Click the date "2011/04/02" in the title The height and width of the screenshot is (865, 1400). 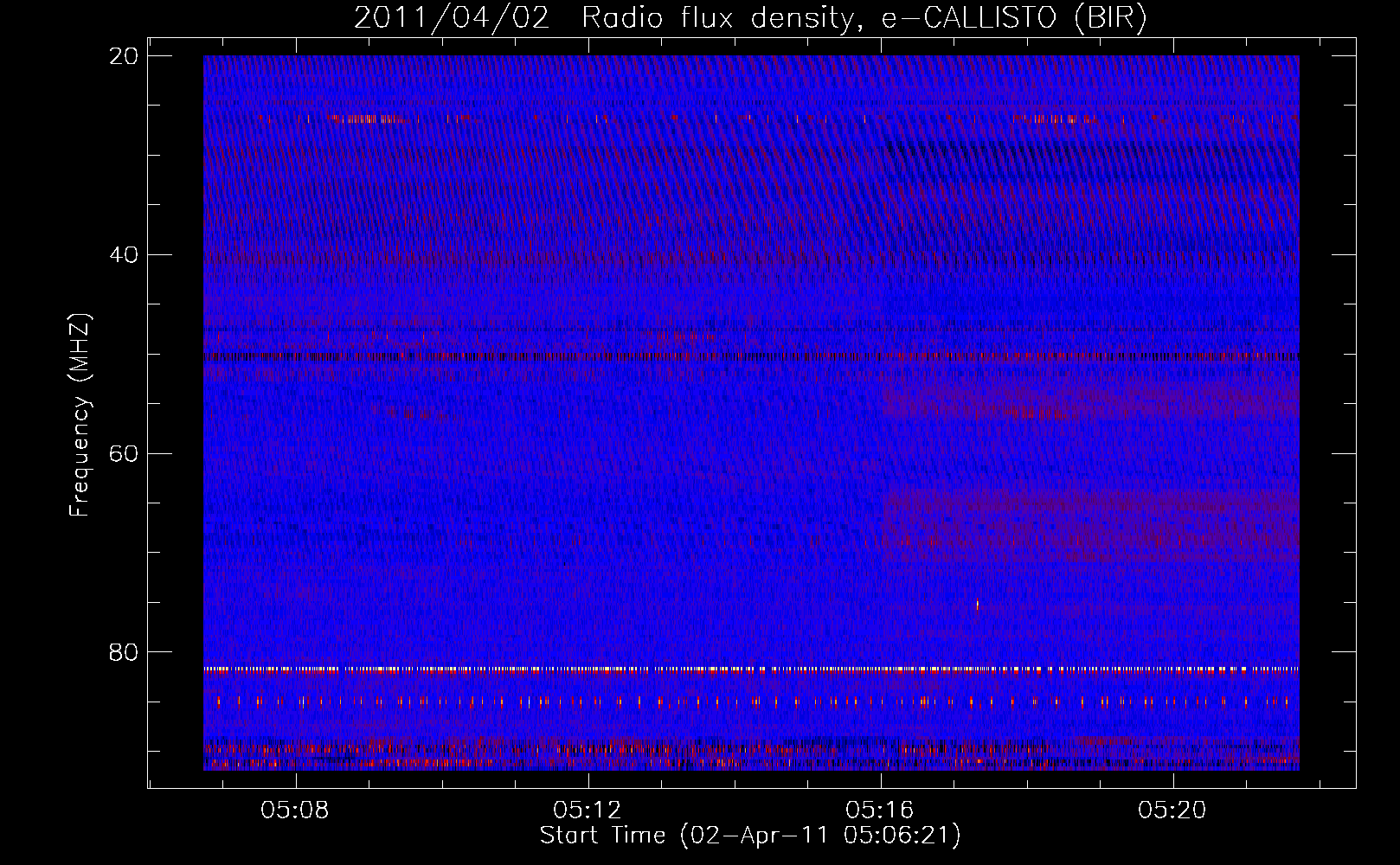452,17
